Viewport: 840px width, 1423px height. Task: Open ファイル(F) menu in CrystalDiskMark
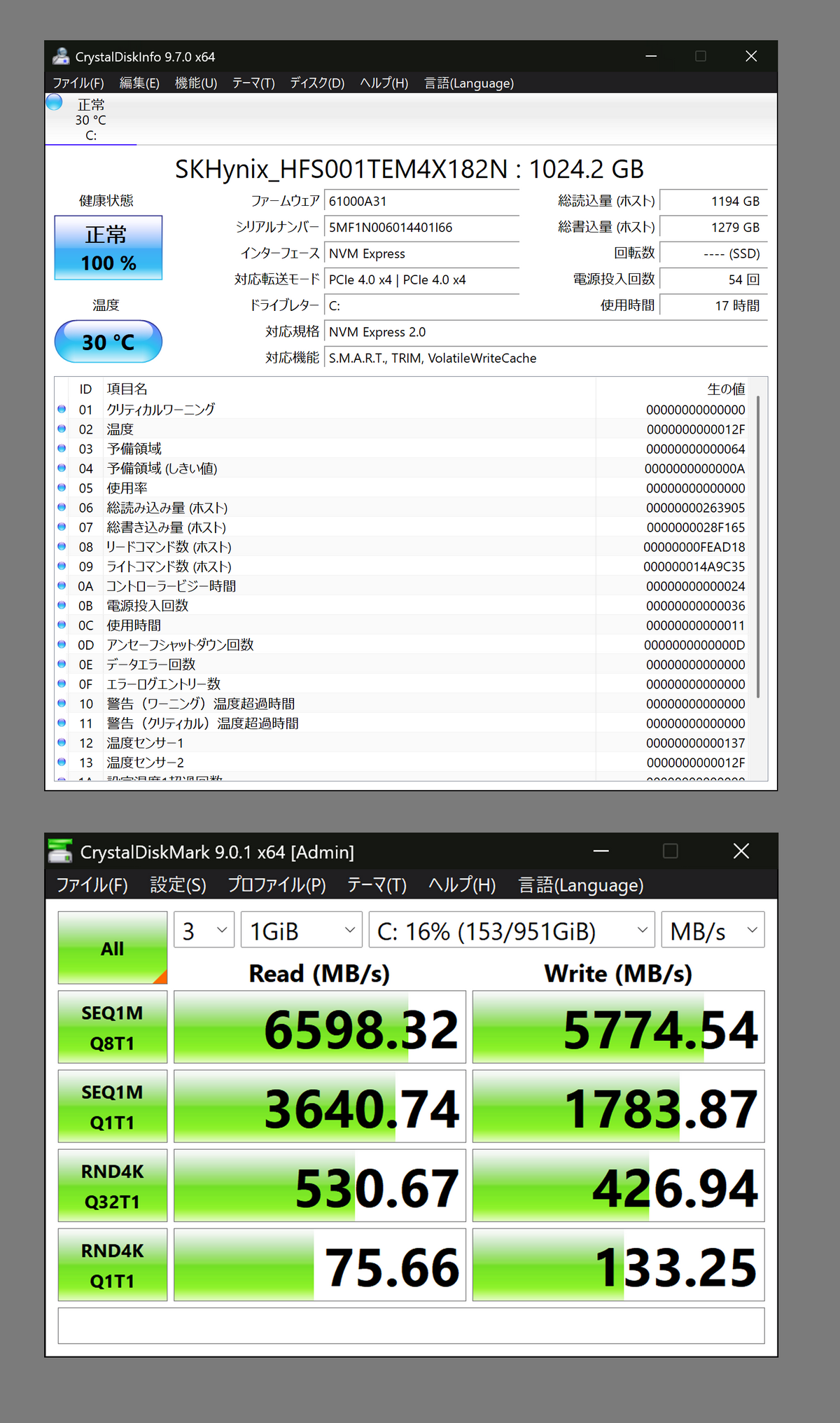click(92, 885)
